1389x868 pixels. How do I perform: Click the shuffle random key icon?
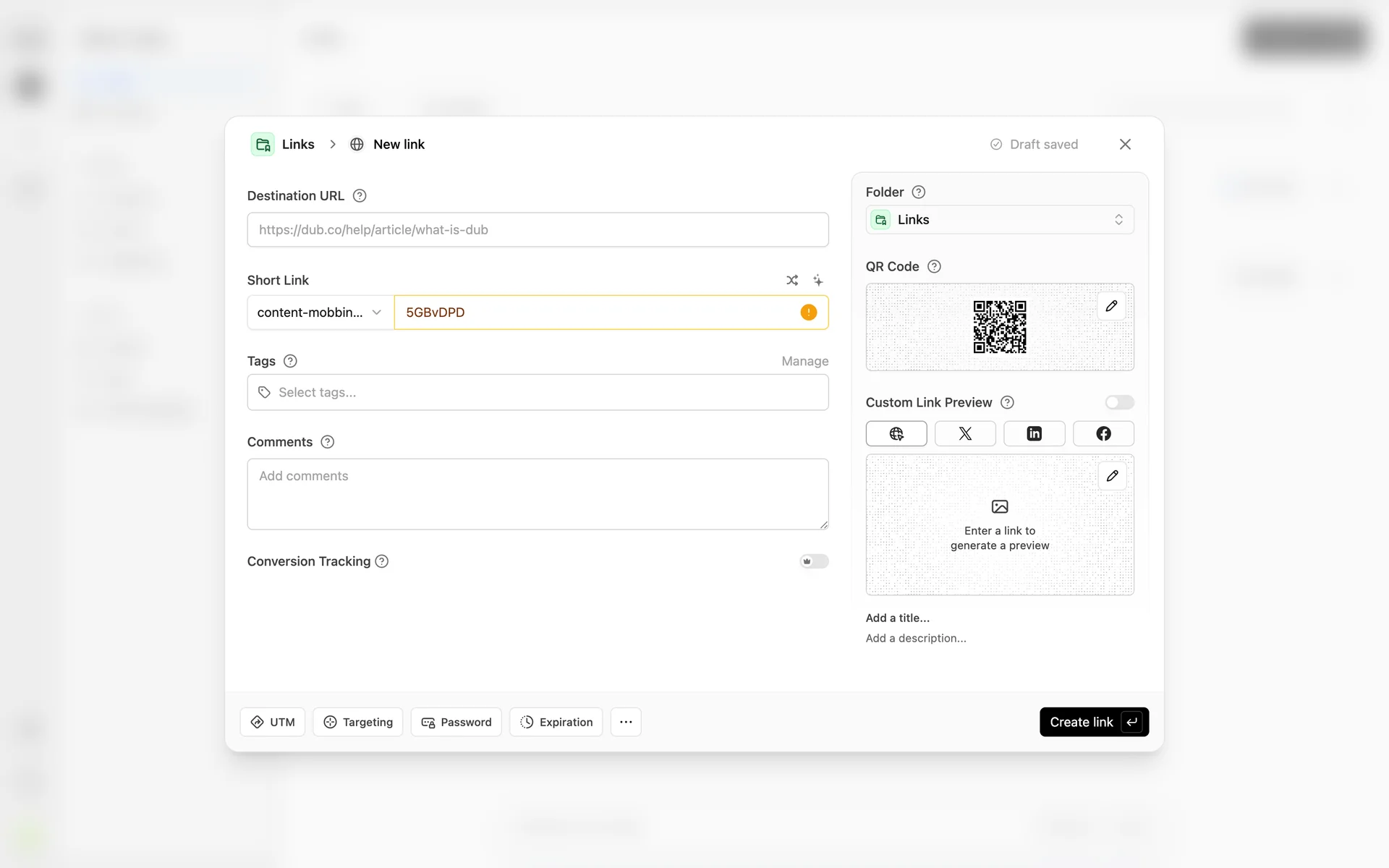point(792,280)
